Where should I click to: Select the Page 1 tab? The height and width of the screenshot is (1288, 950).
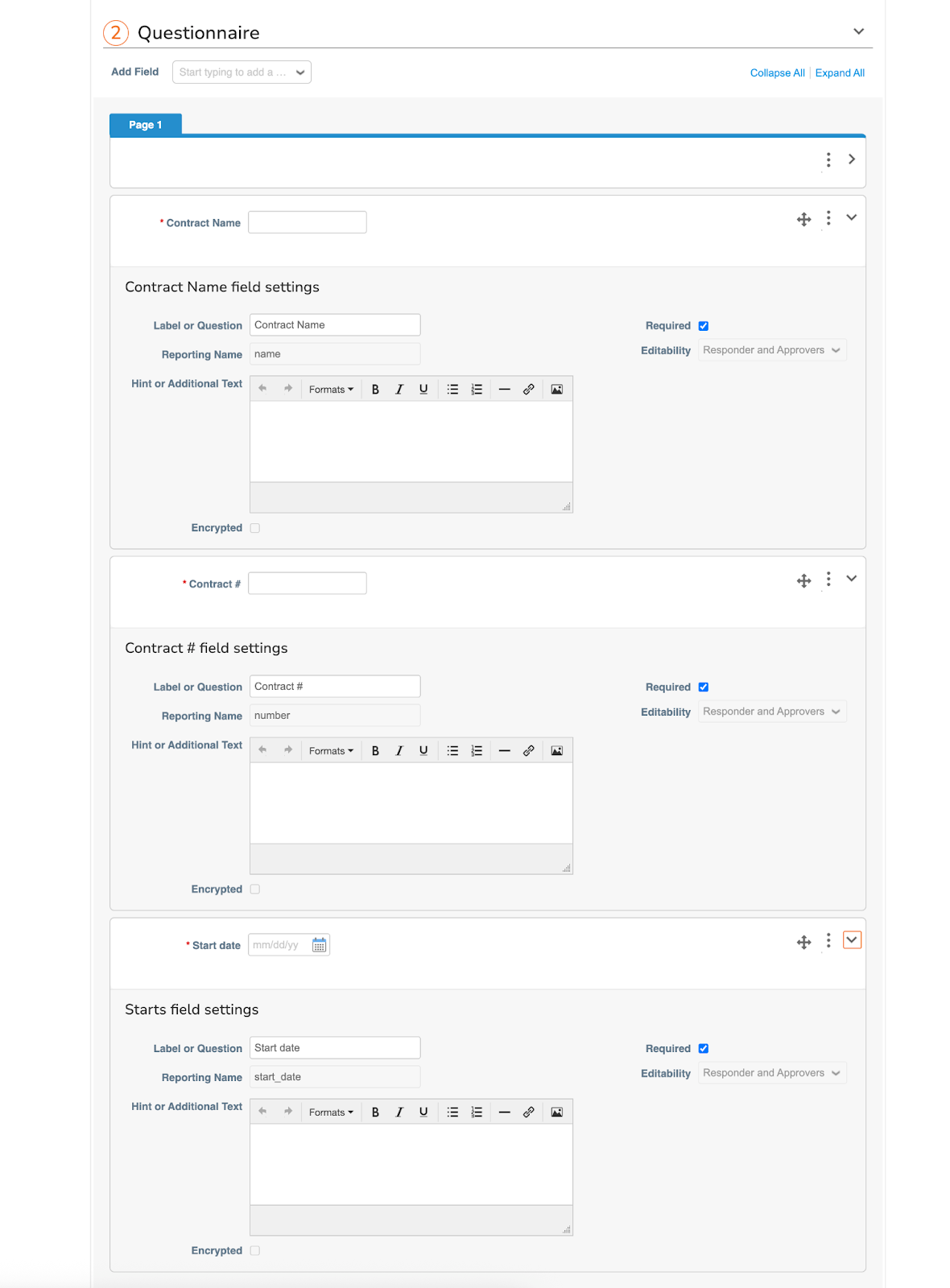pyautogui.click(x=146, y=125)
